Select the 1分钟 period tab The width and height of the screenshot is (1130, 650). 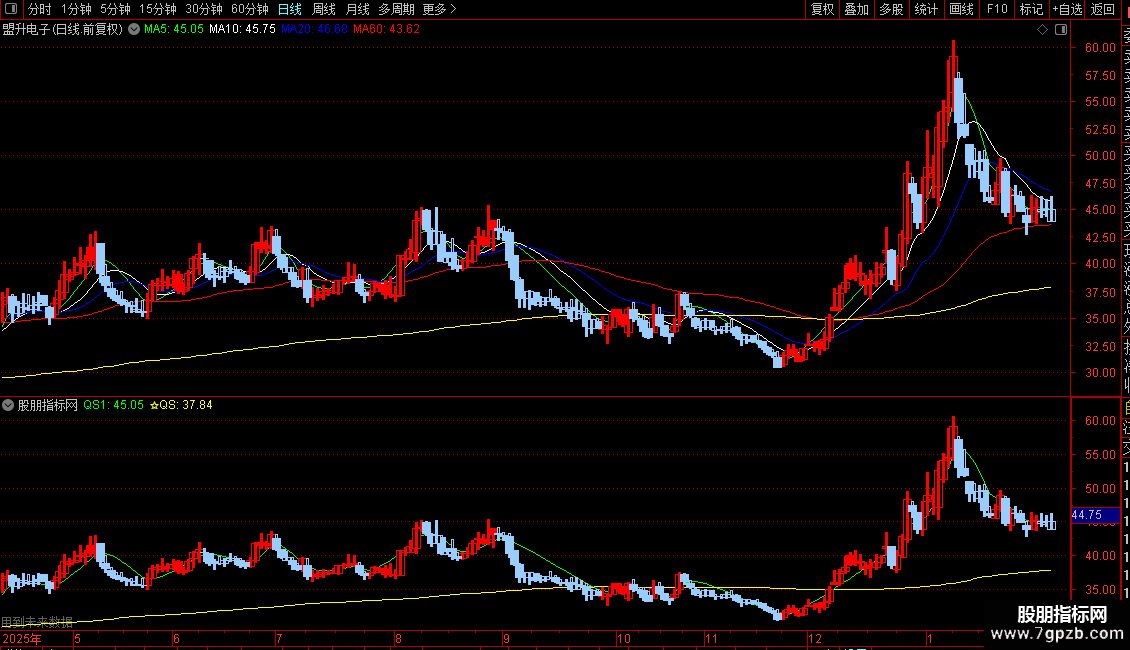click(x=76, y=9)
